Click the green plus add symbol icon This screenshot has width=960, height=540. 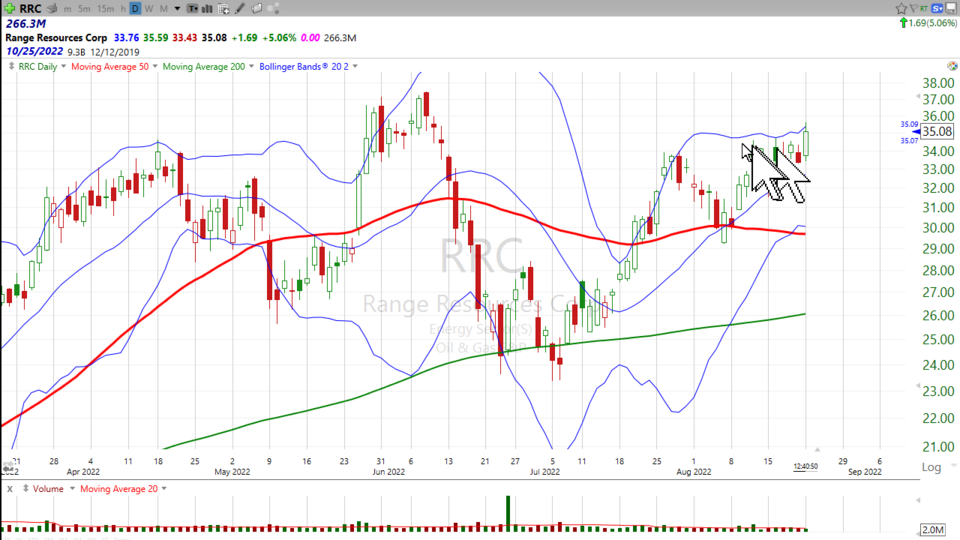click(9, 8)
